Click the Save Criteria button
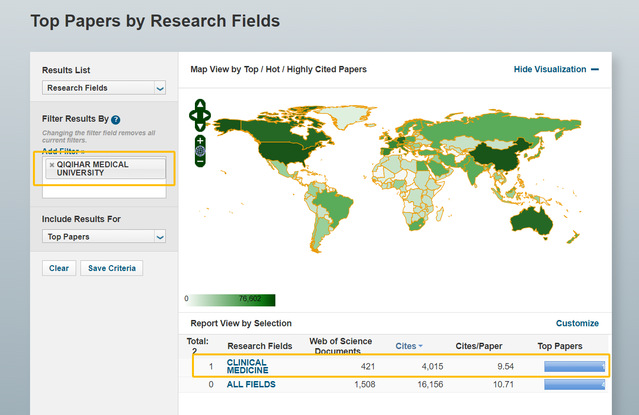Viewport: 639px width, 415px height. tap(112, 268)
